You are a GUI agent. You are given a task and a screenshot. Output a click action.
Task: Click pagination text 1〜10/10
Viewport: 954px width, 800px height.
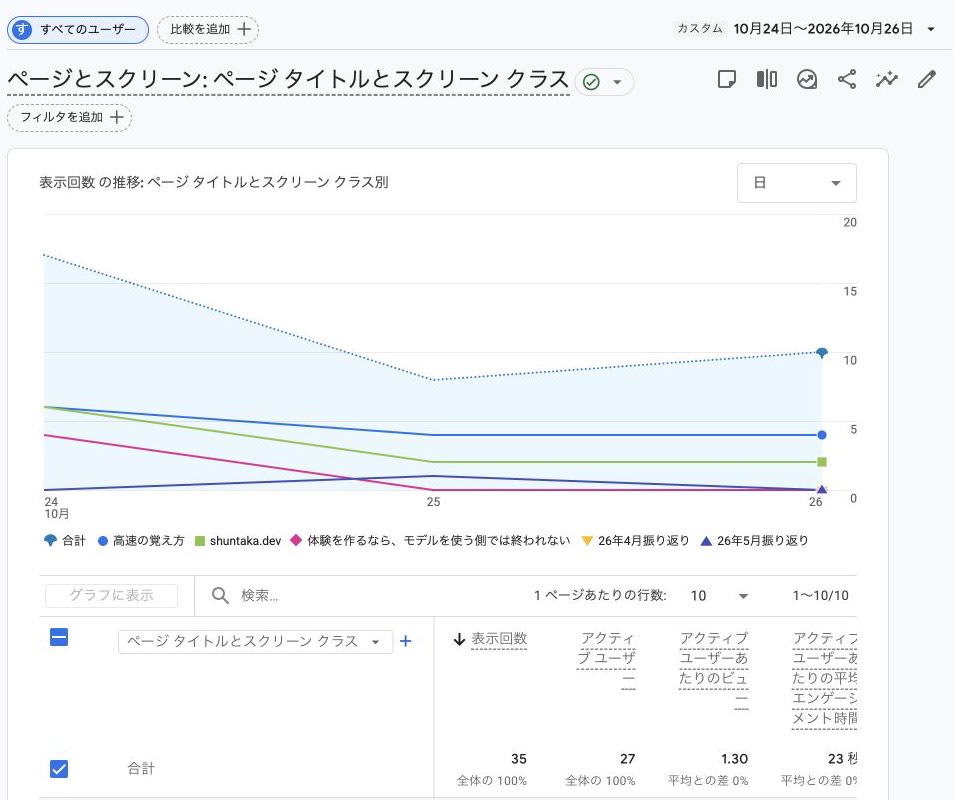pyautogui.click(x=820, y=596)
